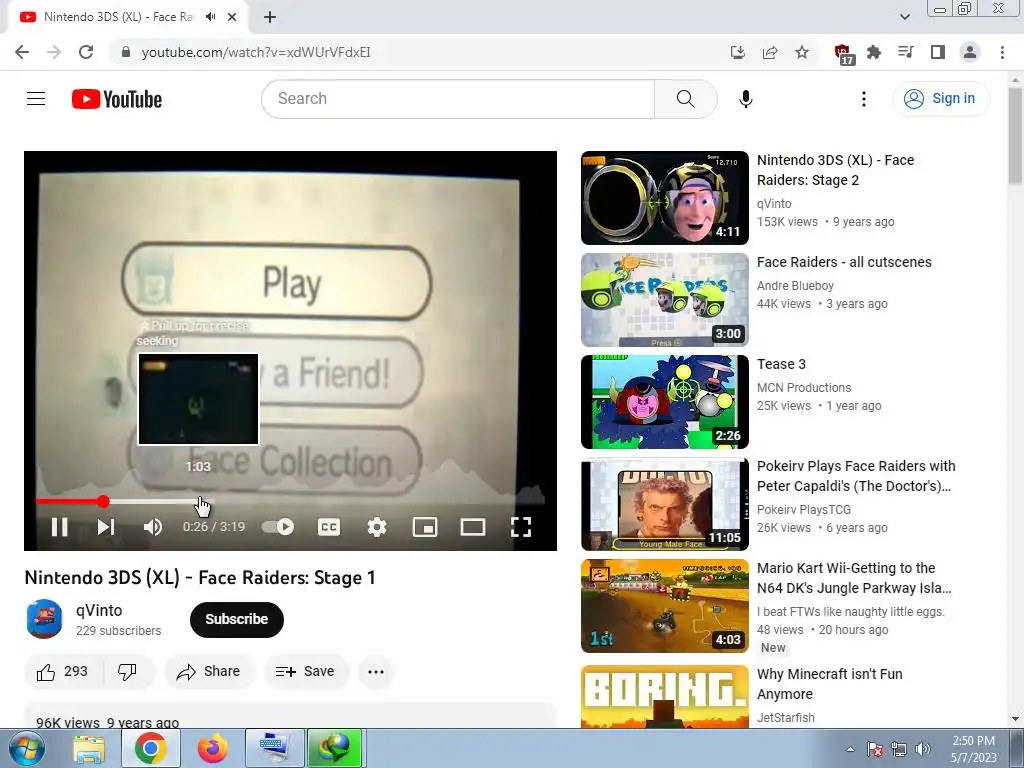Go to YouTube home logo
Image resolution: width=1024 pixels, height=768 pixels.
point(117,99)
